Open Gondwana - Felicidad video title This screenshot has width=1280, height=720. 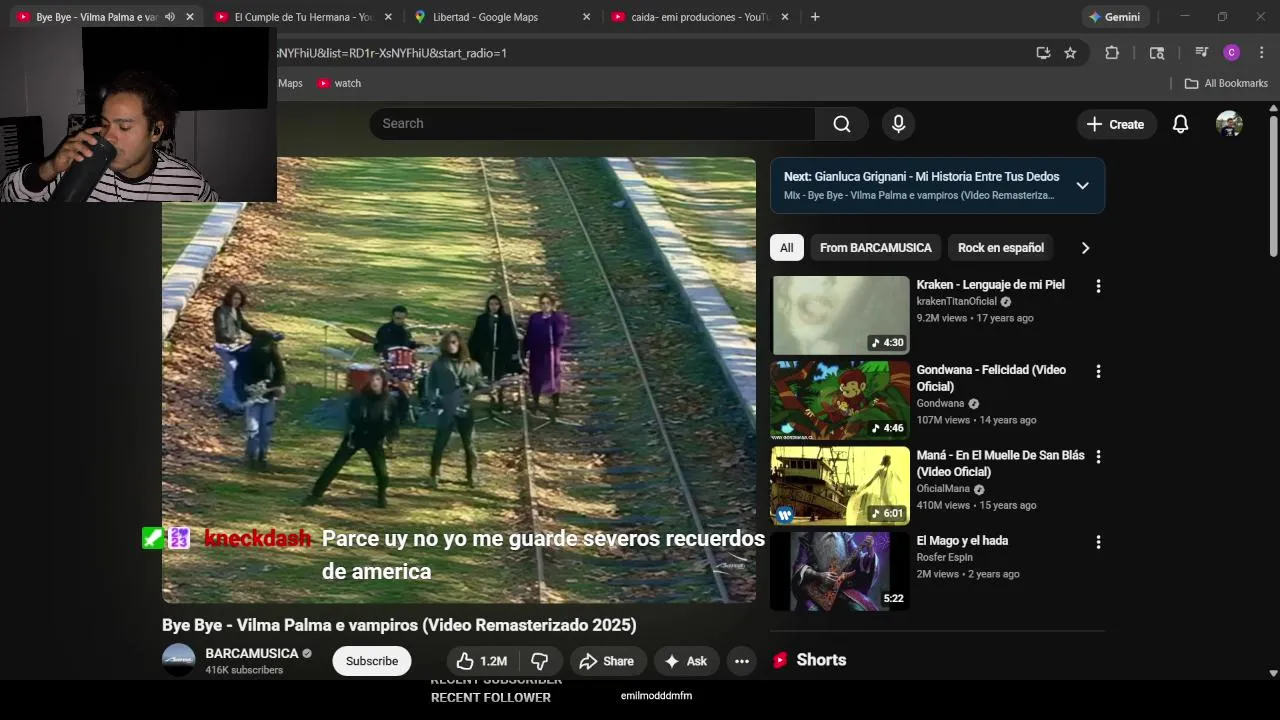(991, 378)
